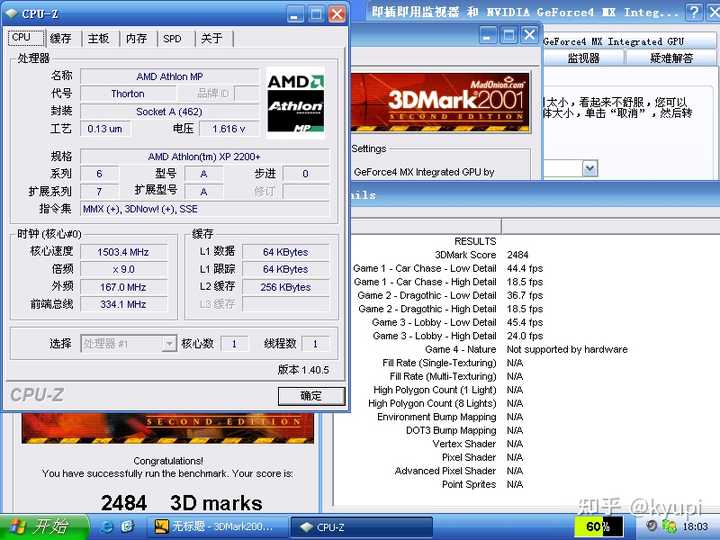Close the CPU-Z window
Image resolution: width=720 pixels, height=540 pixels.
click(337, 14)
